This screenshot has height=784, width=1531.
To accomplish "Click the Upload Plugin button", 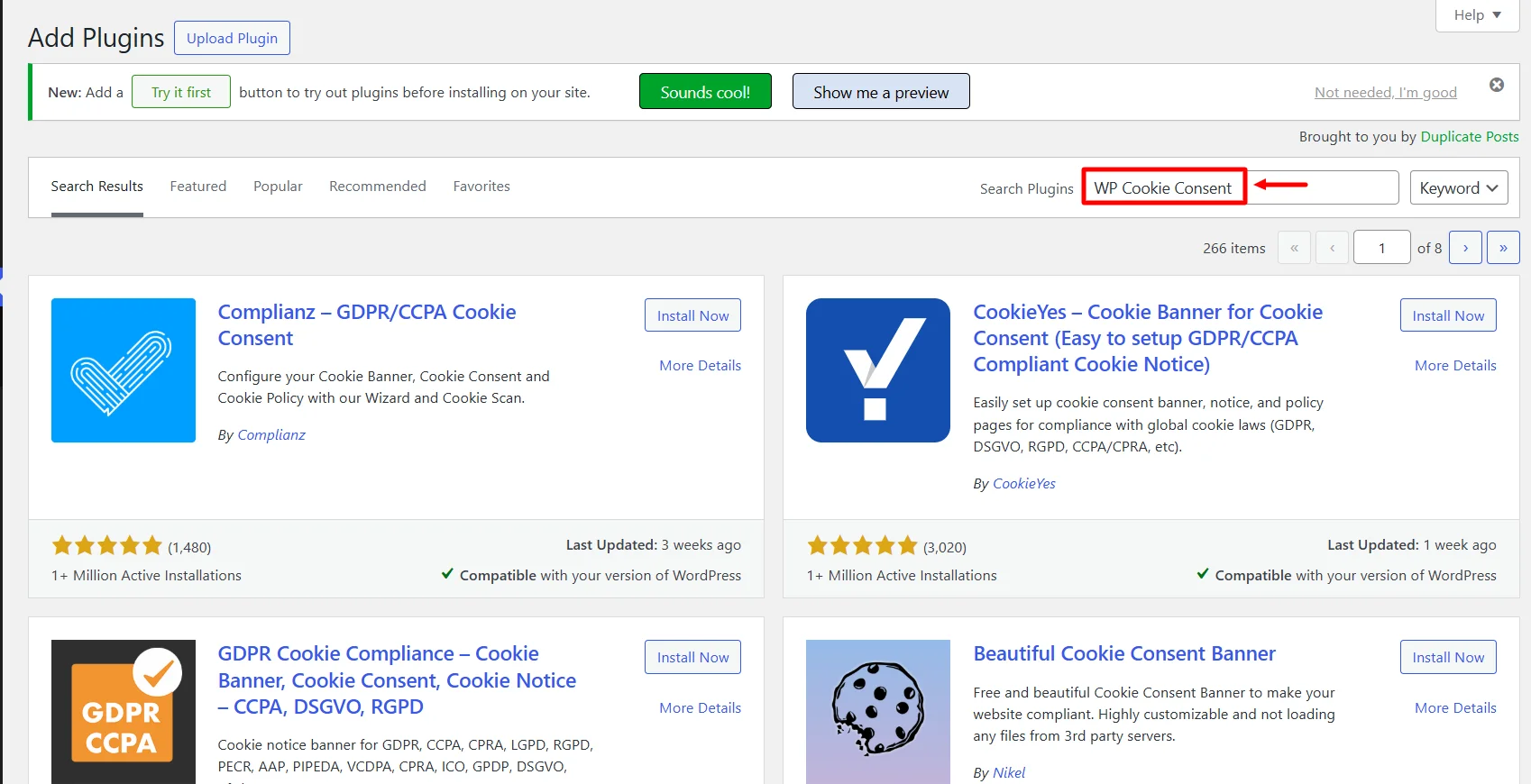I will pos(232,38).
